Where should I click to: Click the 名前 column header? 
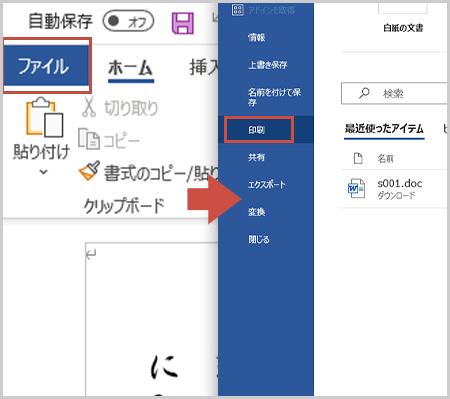click(x=385, y=159)
